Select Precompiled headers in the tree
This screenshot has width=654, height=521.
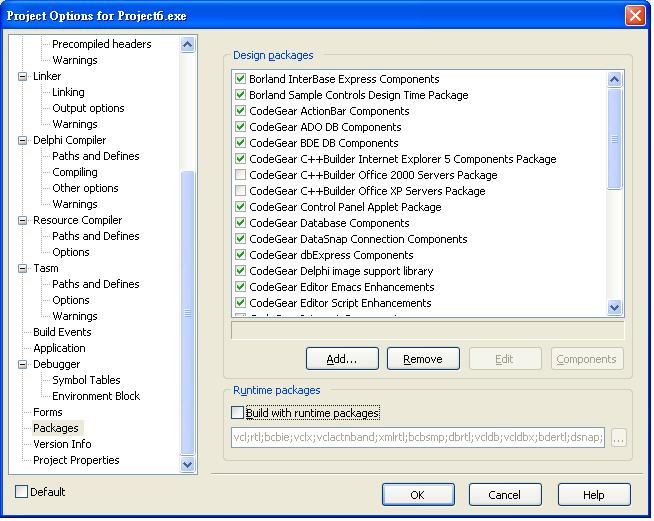pos(101,44)
